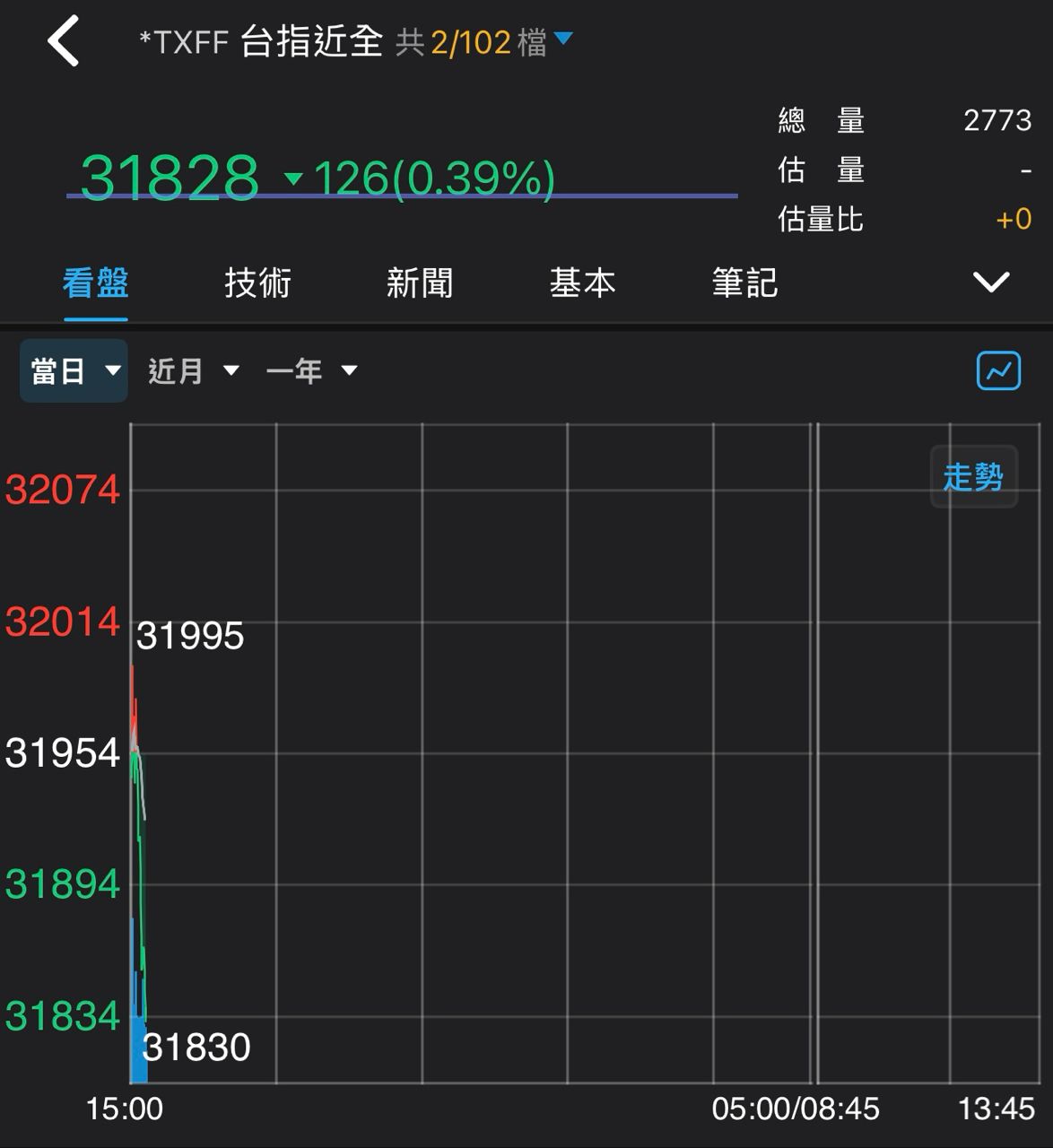Tap the green down-triangle price change indicator
The image size is (1053, 1148).
pos(293,178)
